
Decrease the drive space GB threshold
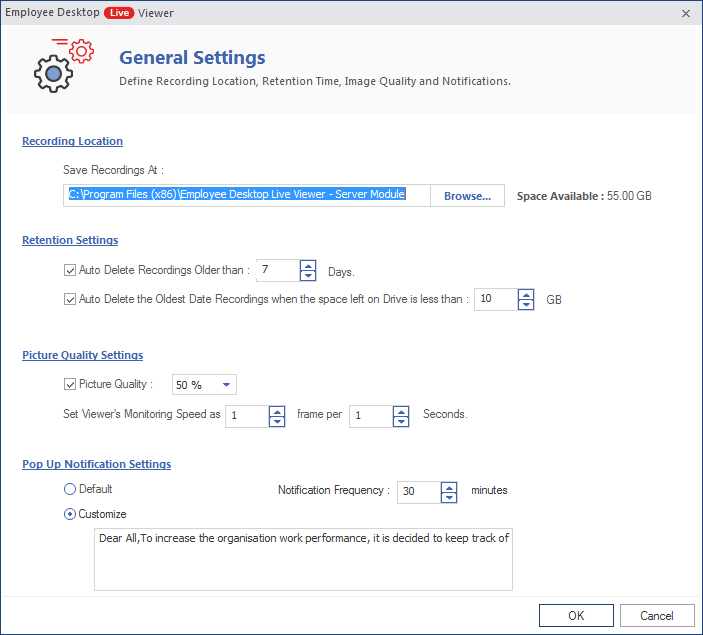(526, 304)
